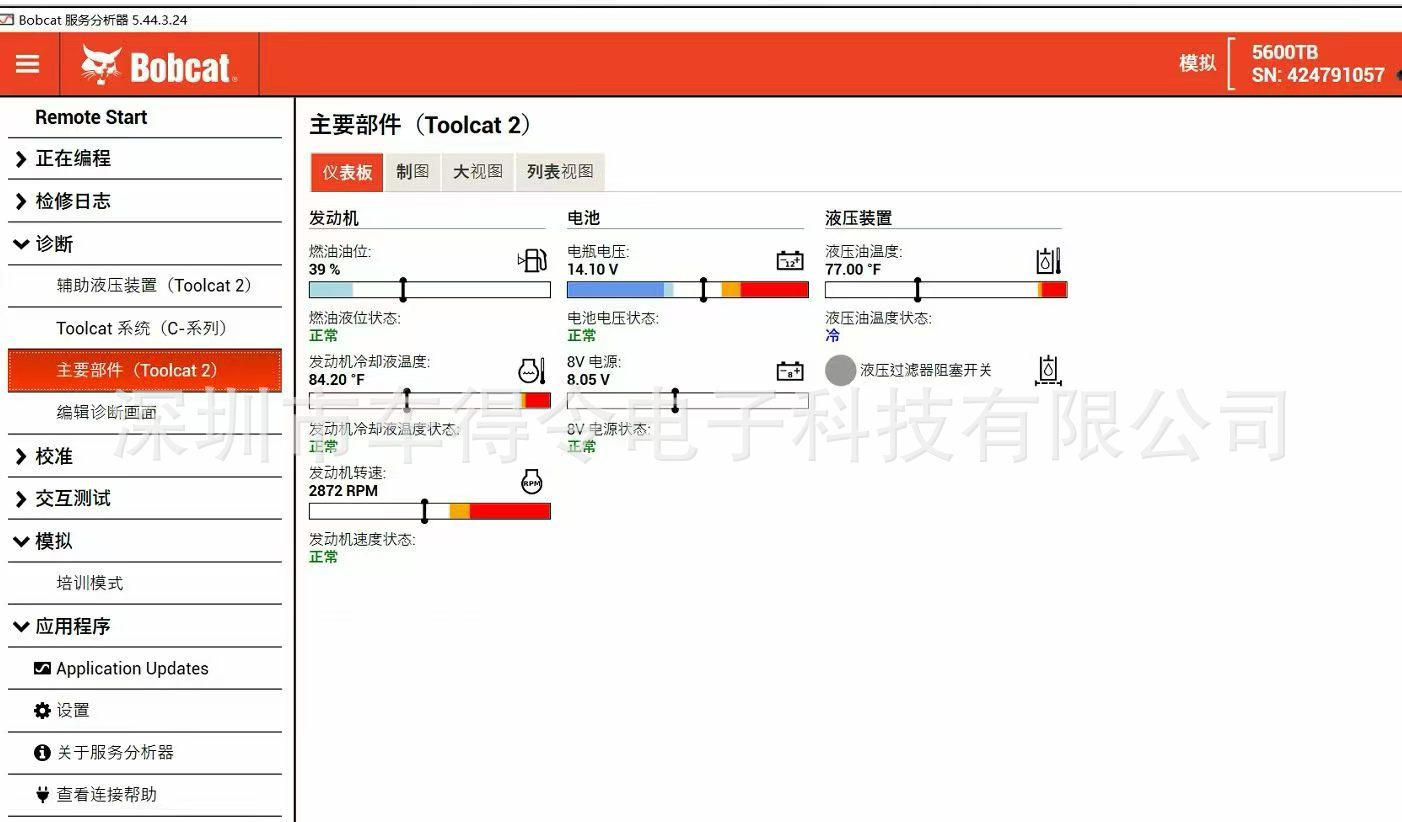
Task: Click the 8.05 V value
Action: (x=588, y=380)
